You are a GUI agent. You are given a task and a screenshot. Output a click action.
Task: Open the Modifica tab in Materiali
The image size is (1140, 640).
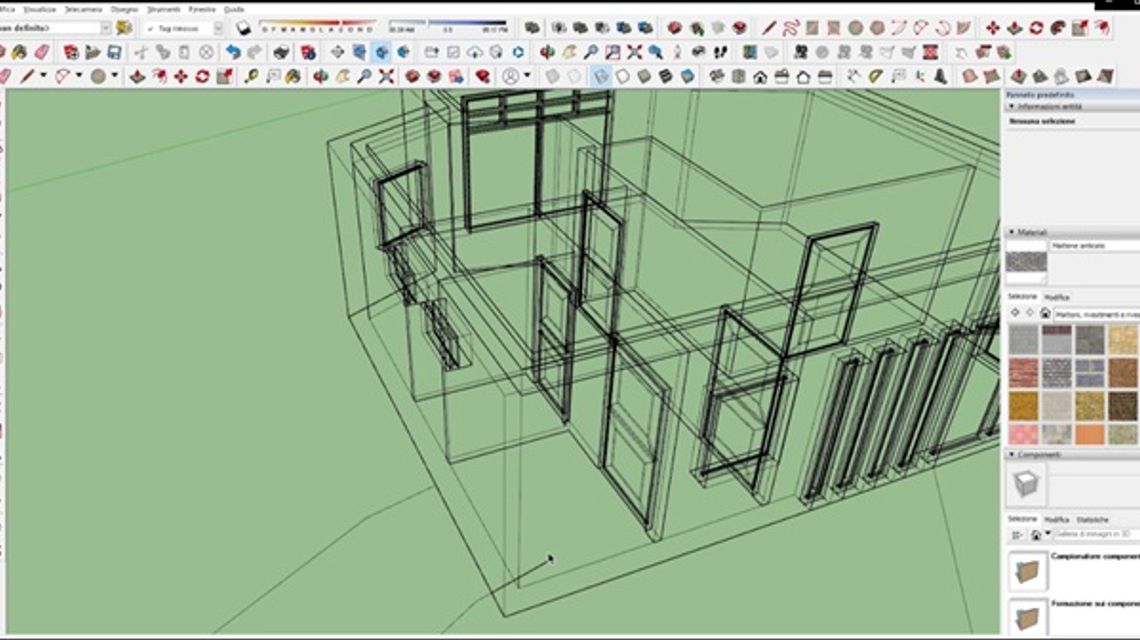(1056, 297)
